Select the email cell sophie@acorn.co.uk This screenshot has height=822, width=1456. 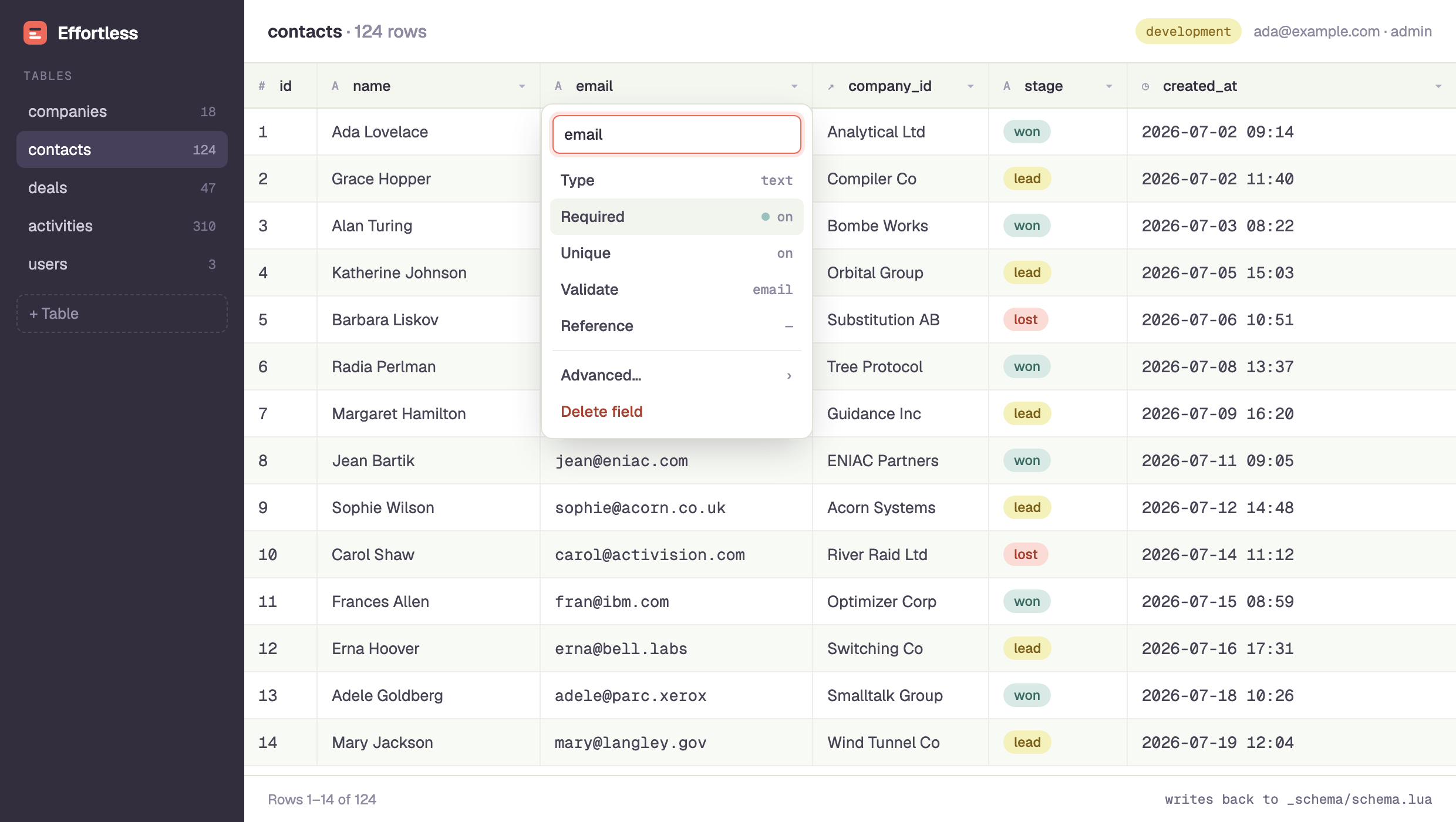click(676, 508)
